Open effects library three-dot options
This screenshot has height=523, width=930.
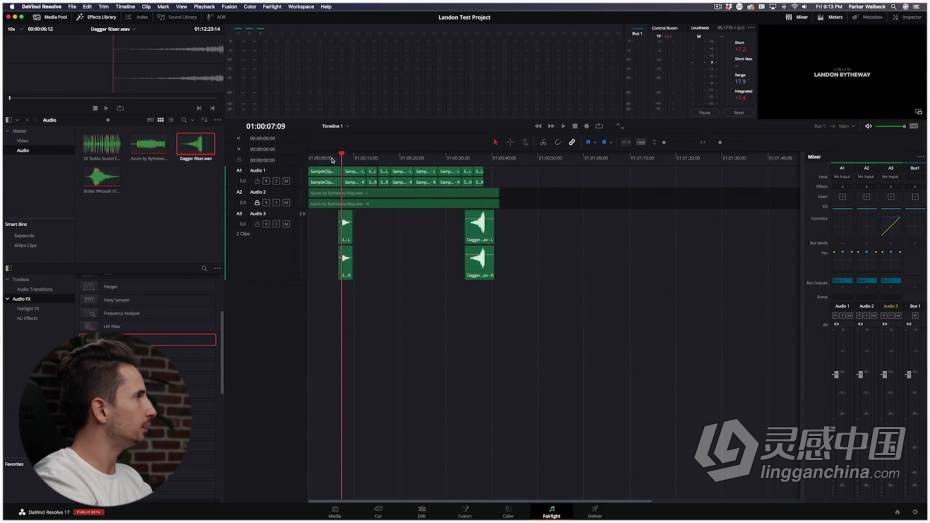coord(218,269)
